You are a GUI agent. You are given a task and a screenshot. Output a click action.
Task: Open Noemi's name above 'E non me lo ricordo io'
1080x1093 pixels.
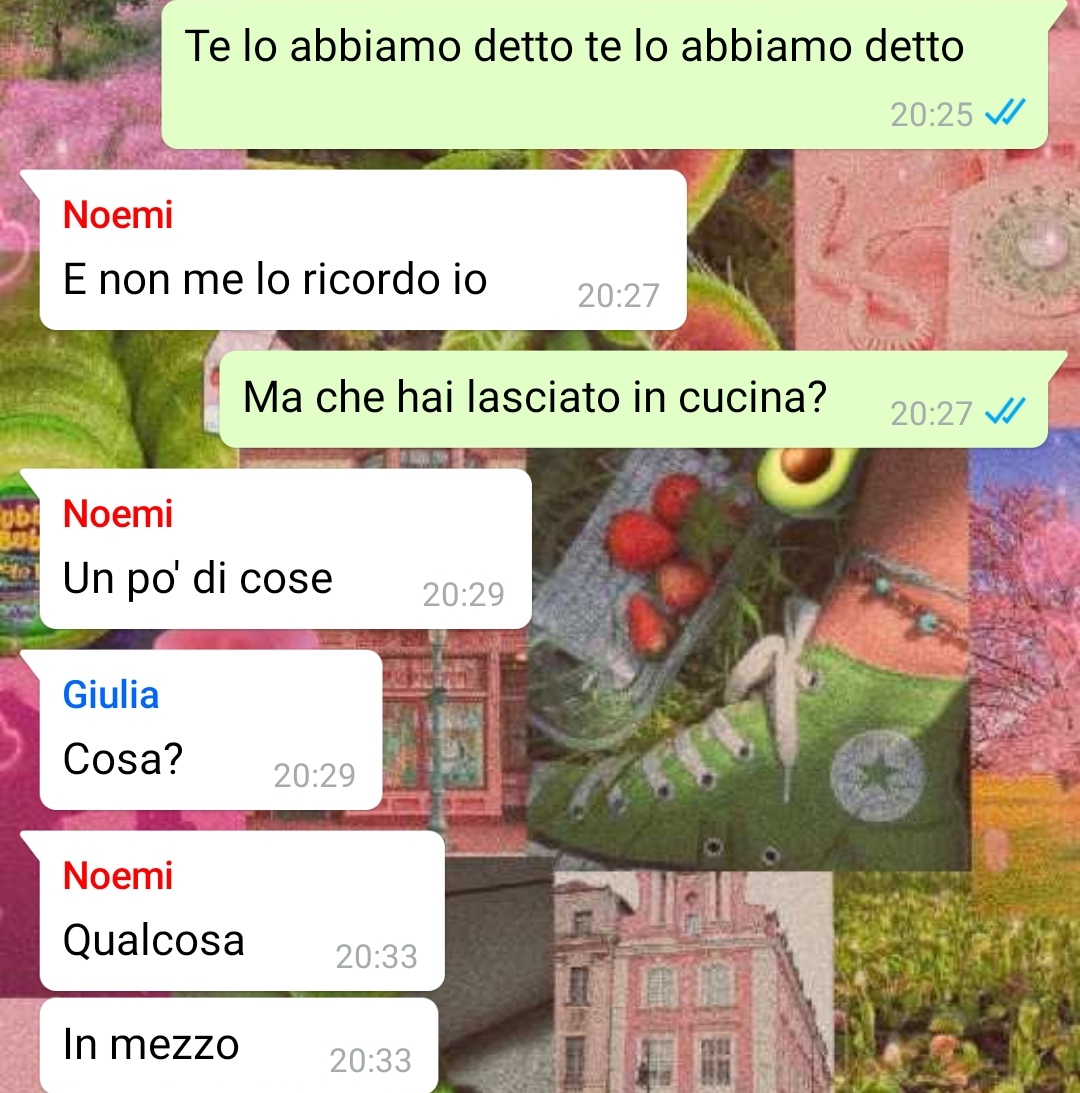tap(117, 214)
